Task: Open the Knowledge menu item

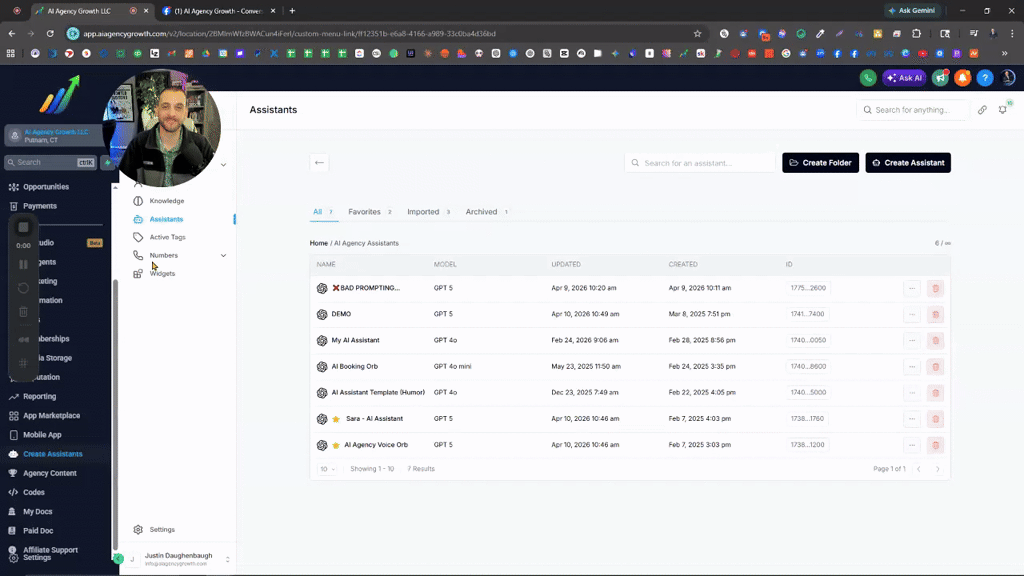Action: click(167, 200)
